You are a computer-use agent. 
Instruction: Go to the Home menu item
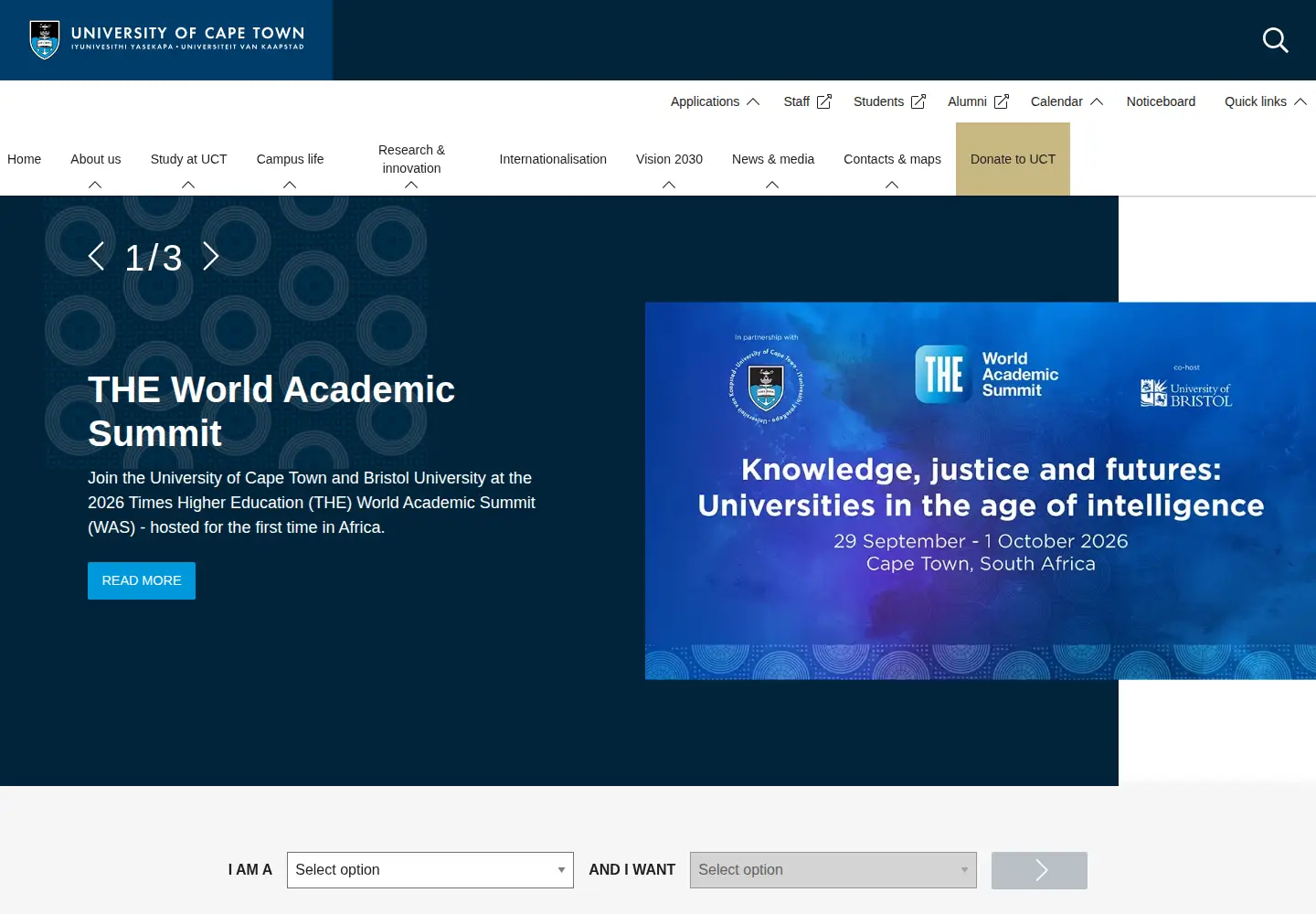[25, 159]
